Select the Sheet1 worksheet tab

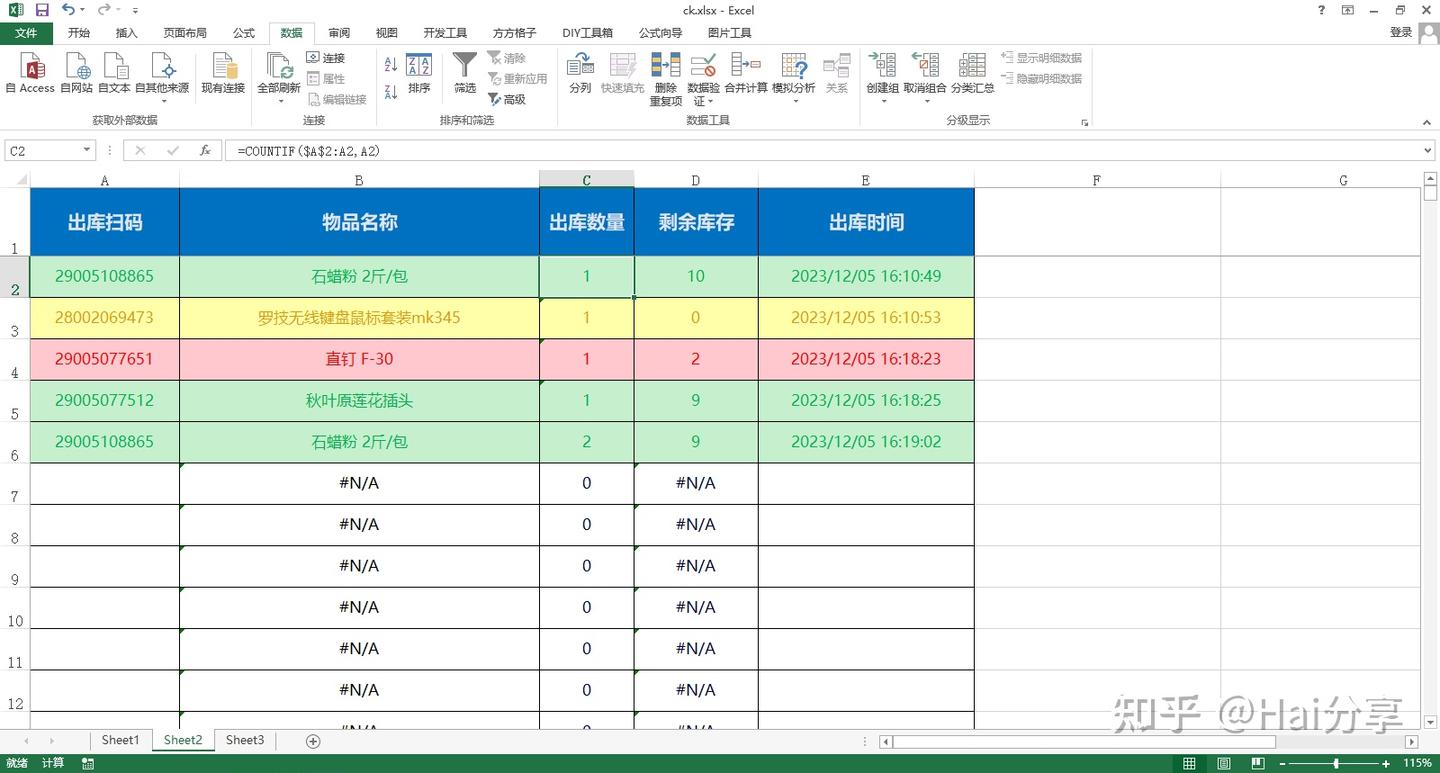120,740
